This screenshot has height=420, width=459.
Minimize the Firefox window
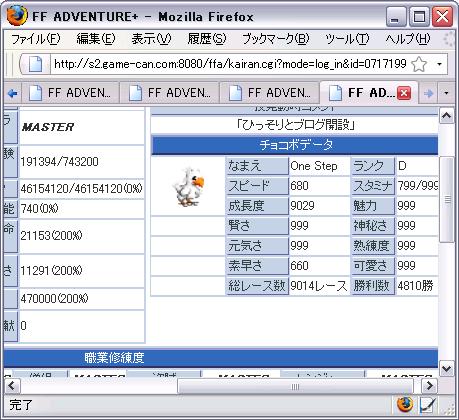point(395,16)
